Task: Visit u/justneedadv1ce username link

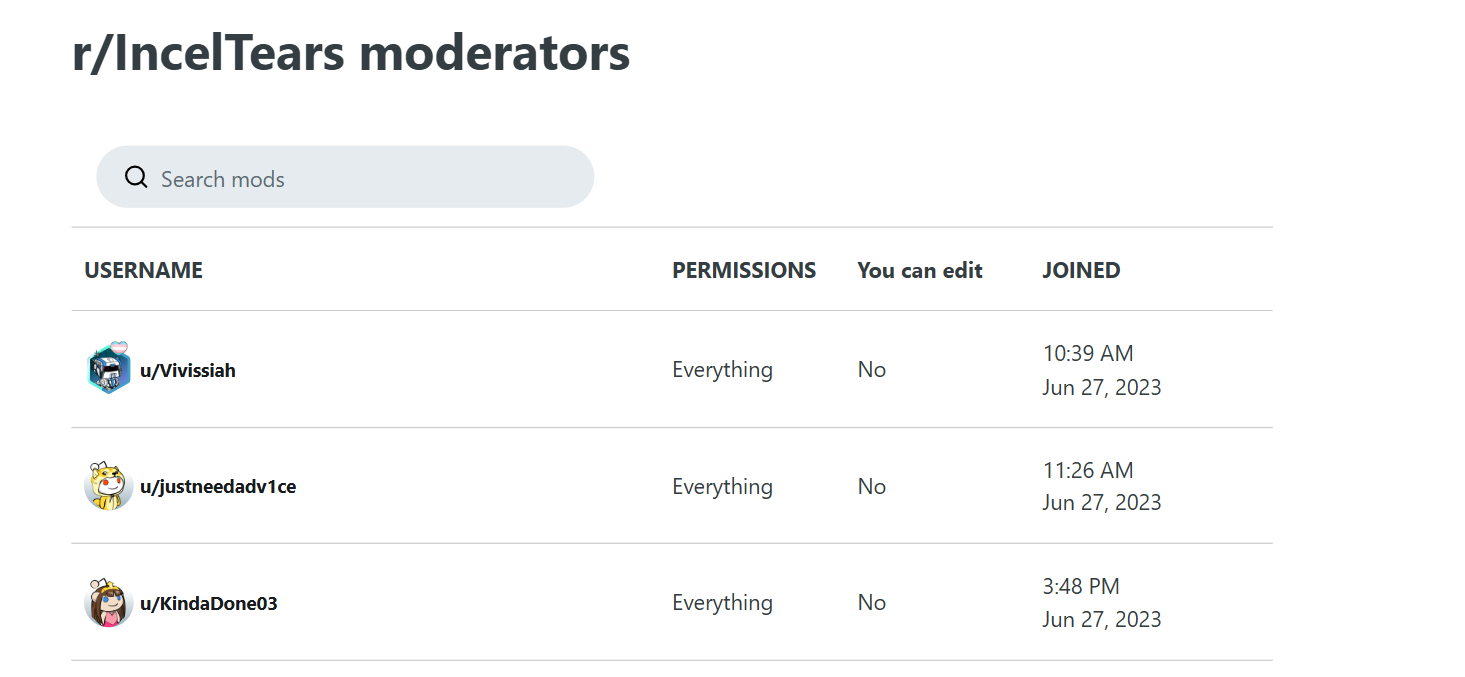Action: pos(218,487)
